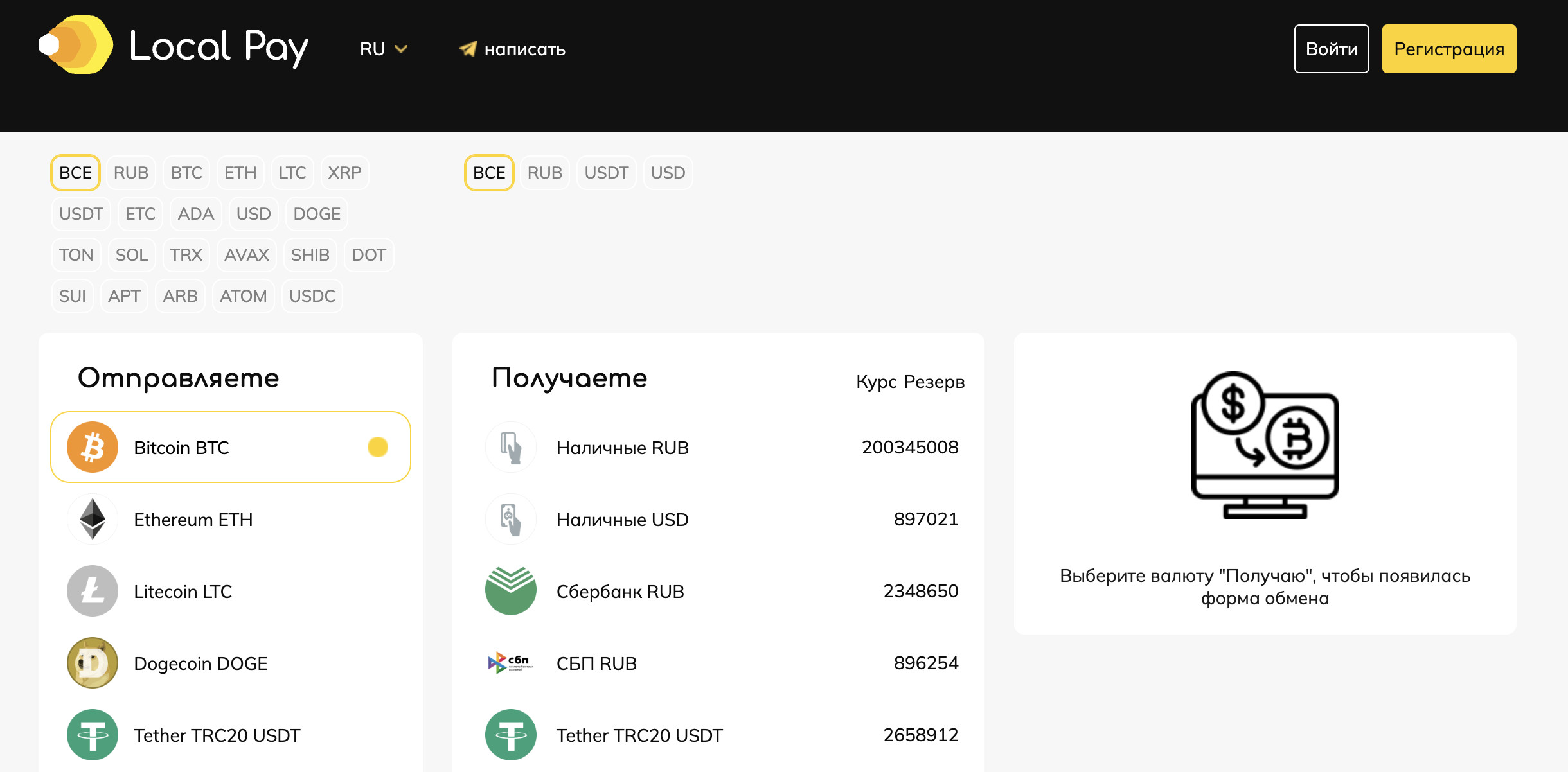Expand language chevron next to RU
The image size is (1568, 772).
pyautogui.click(x=401, y=49)
